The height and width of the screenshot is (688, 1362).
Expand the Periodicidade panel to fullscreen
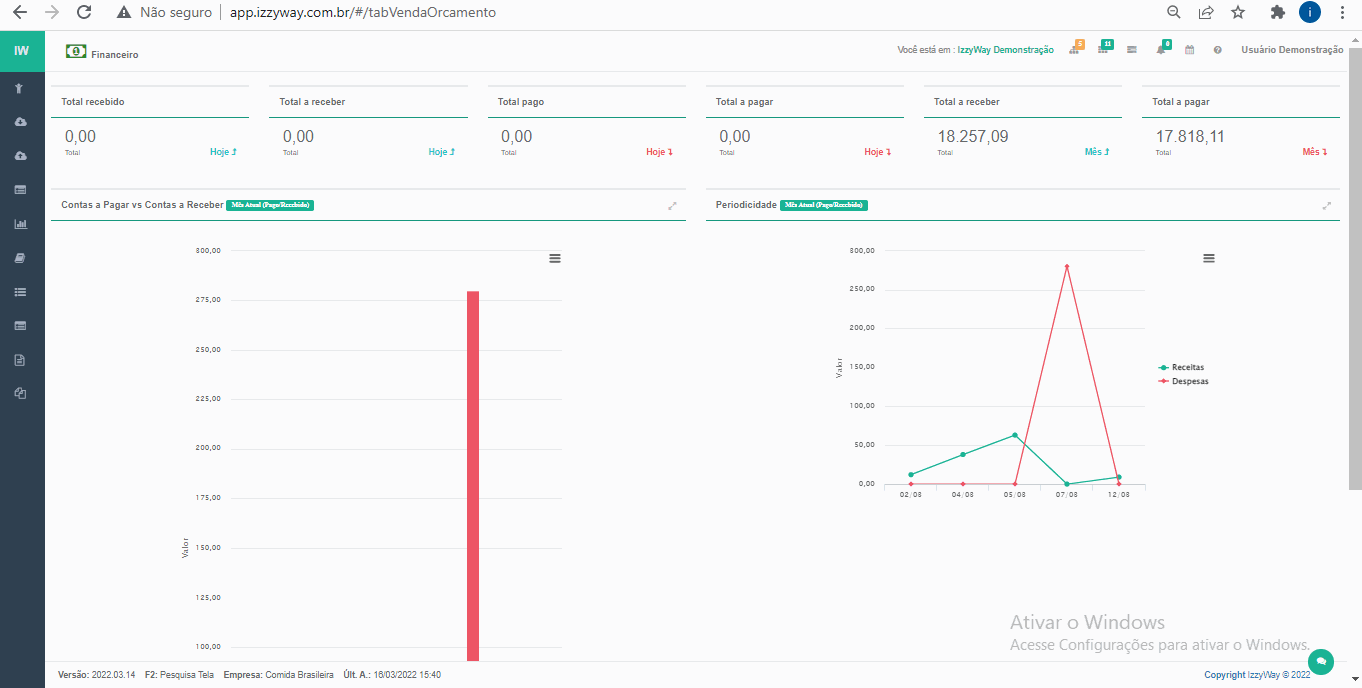tap(1326, 205)
